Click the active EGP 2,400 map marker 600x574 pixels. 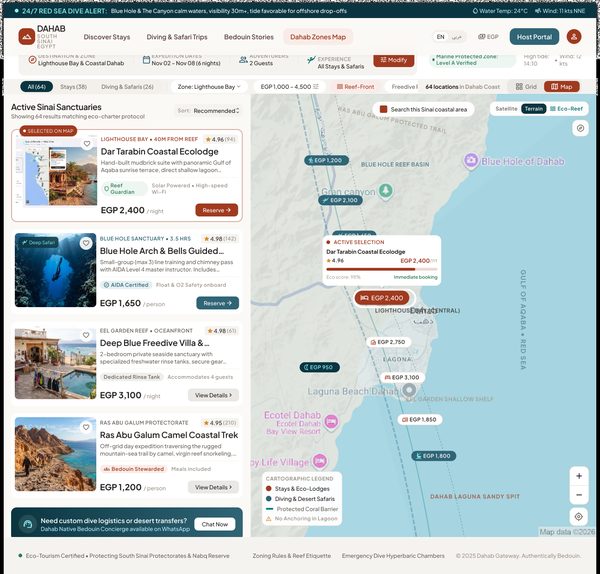pyautogui.click(x=382, y=298)
